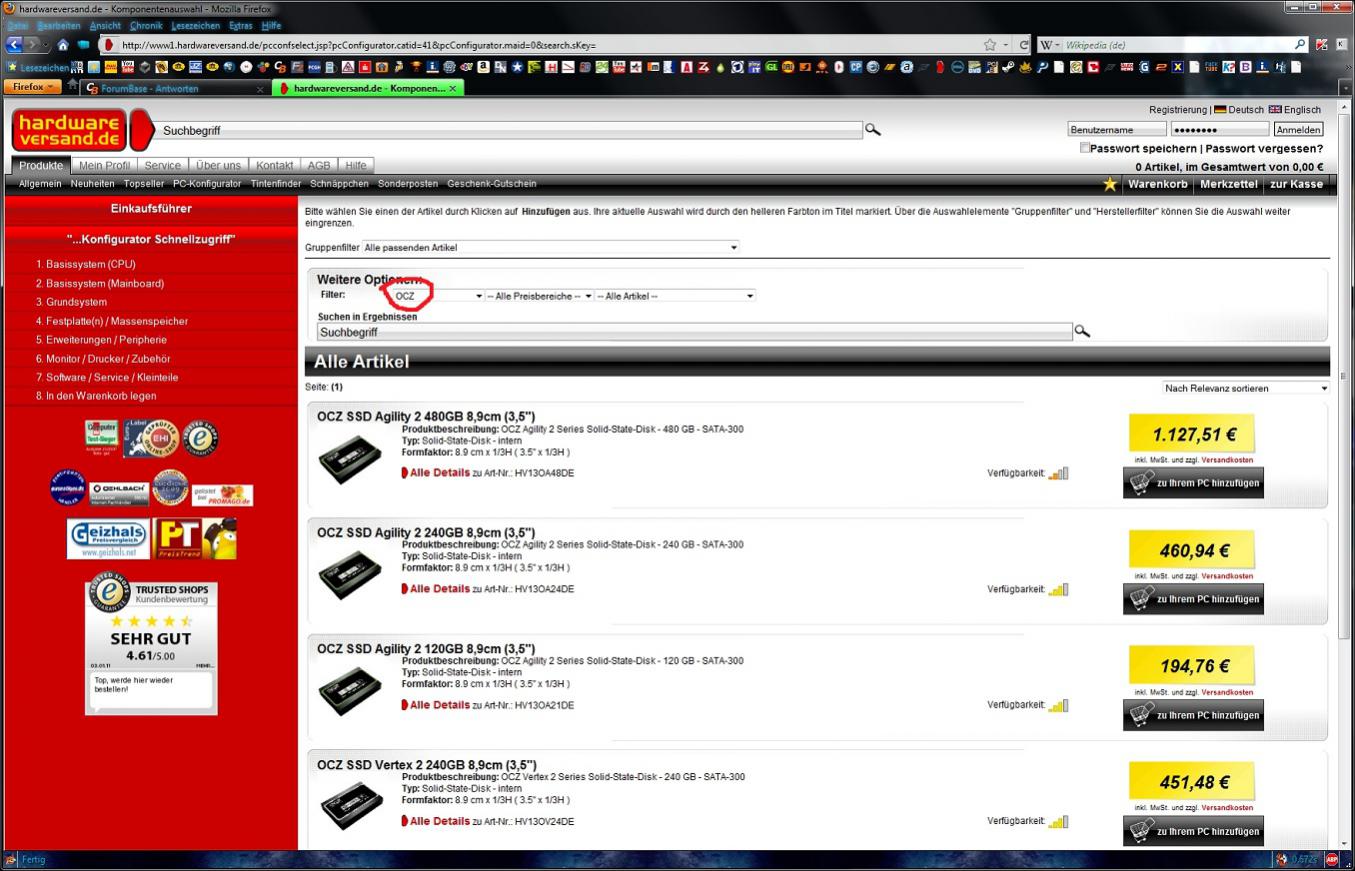Open the Chronik menu
Image resolution: width=1355 pixels, height=871 pixels.
(146, 25)
